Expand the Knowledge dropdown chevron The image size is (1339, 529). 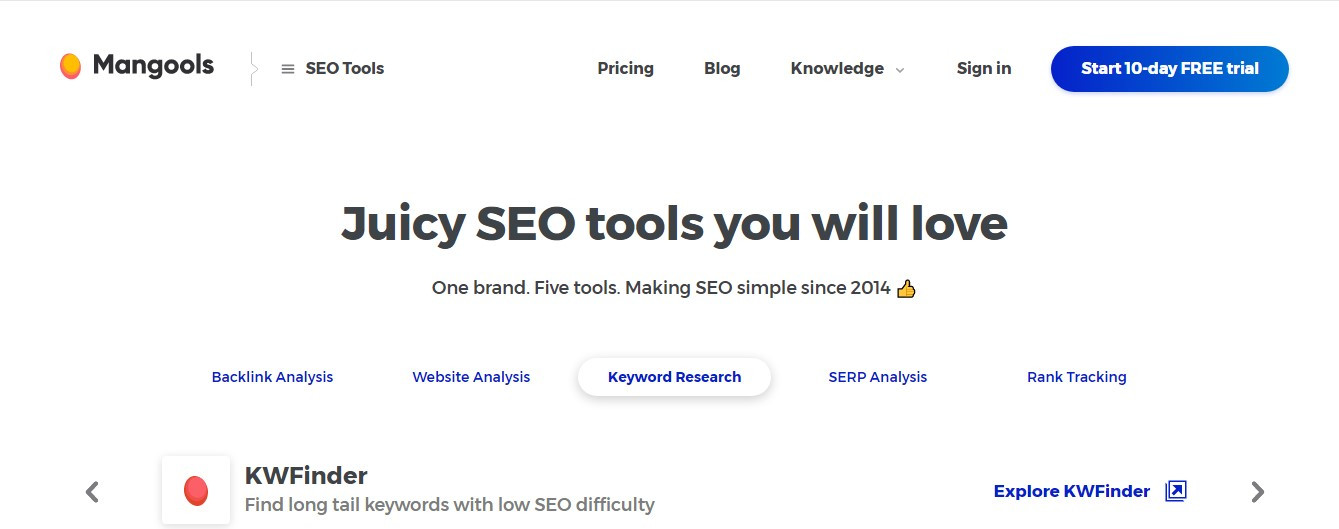click(900, 70)
